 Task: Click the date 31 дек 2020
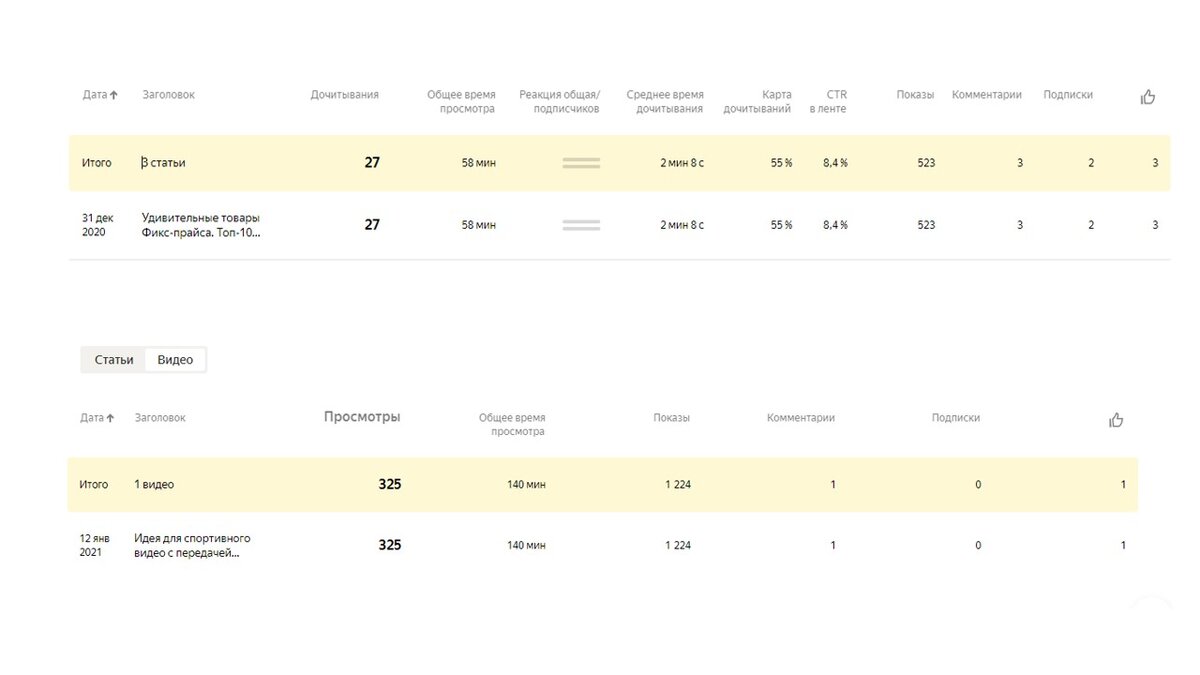(97, 225)
